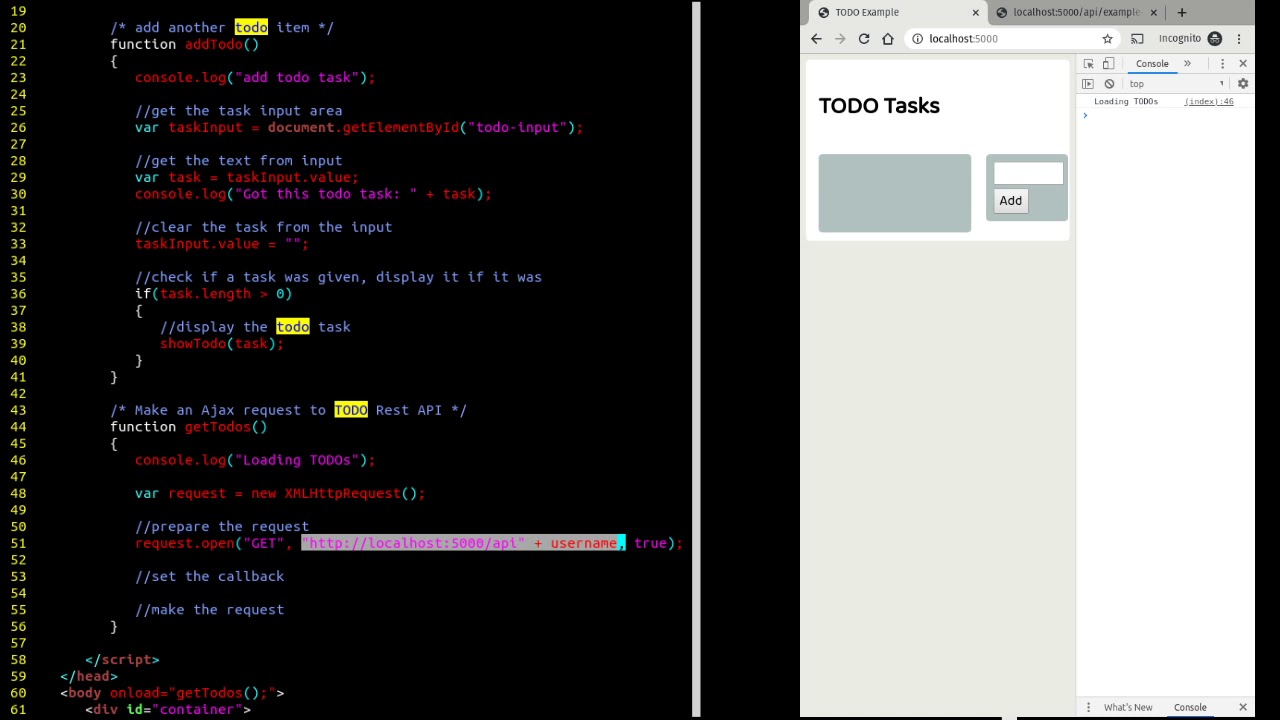Switch to the TODO Example tab
This screenshot has width=1280, height=720.
pyautogui.click(x=897, y=12)
